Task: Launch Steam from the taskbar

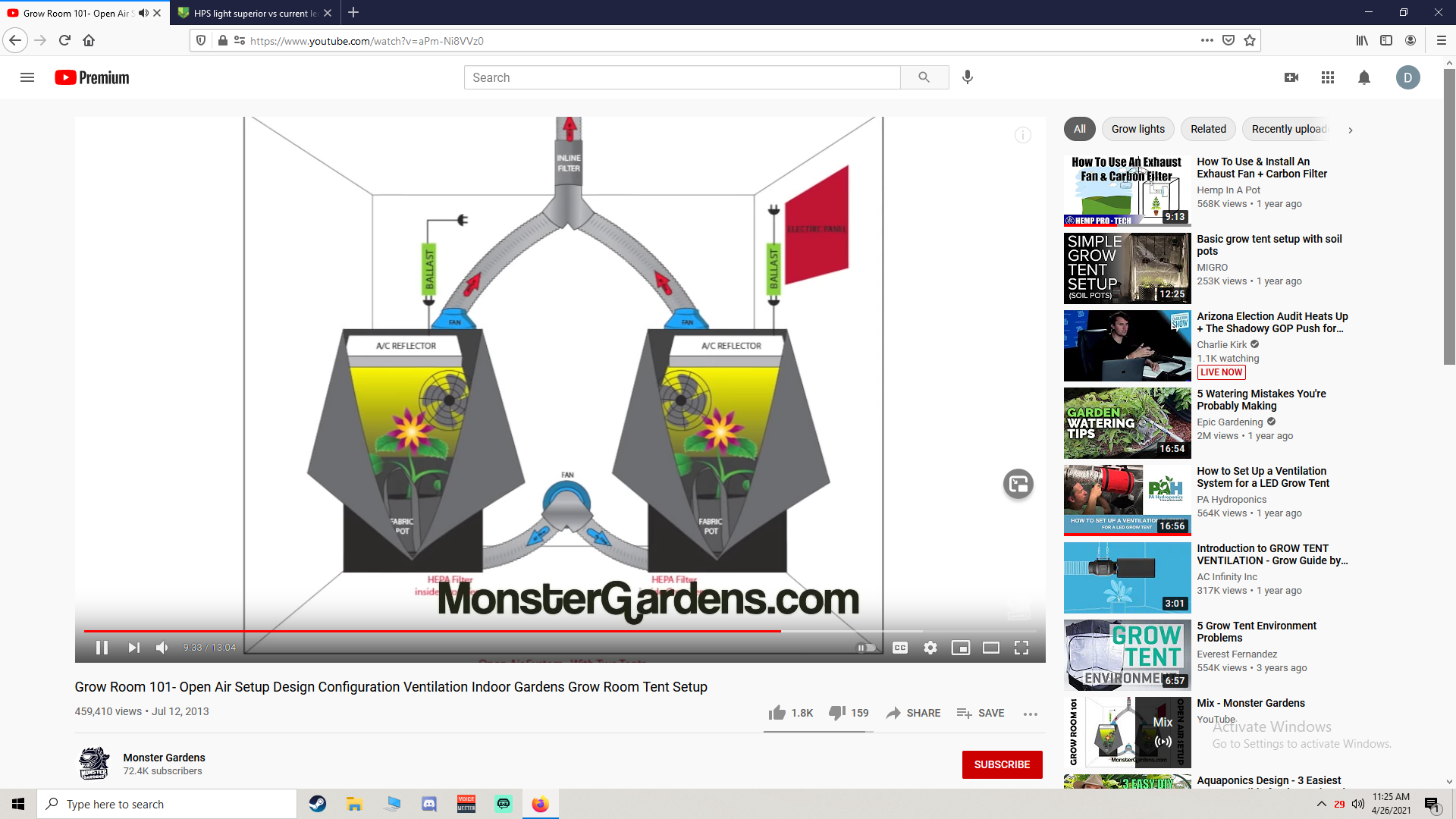Action: [317, 804]
